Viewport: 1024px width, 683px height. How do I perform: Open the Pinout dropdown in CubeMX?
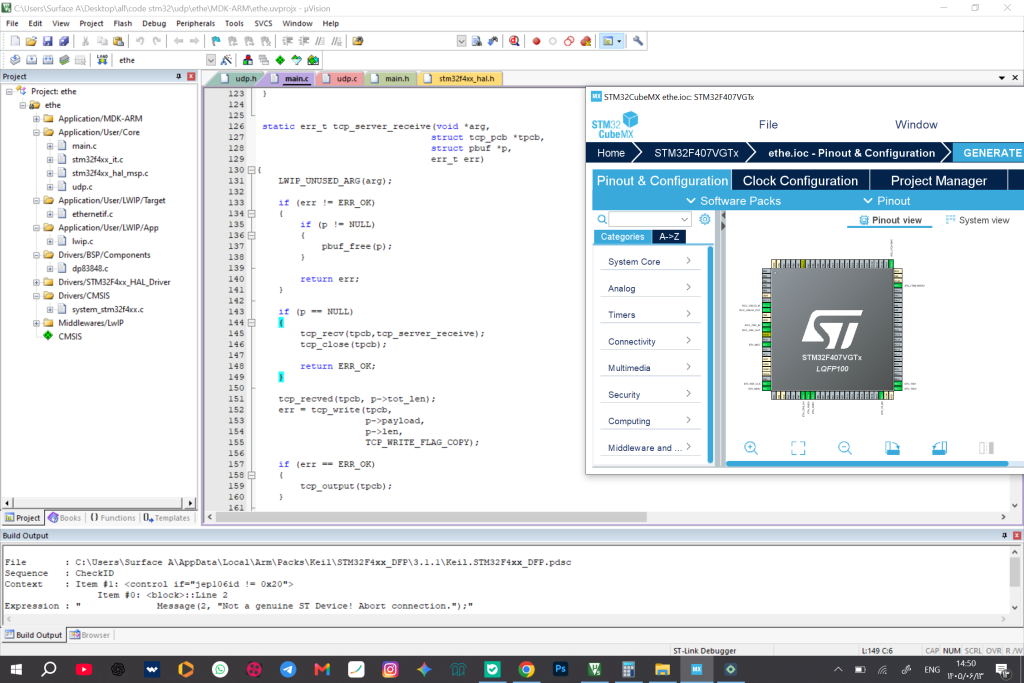coord(886,201)
